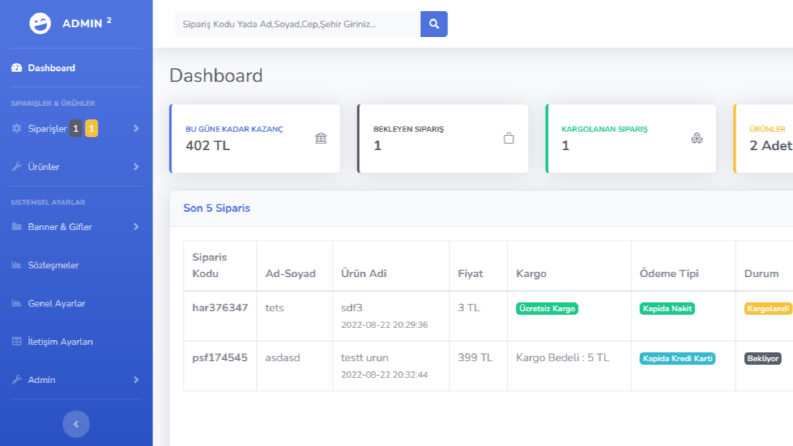Click the Ürünler count card
The width and height of the screenshot is (793, 446).
click(x=764, y=139)
